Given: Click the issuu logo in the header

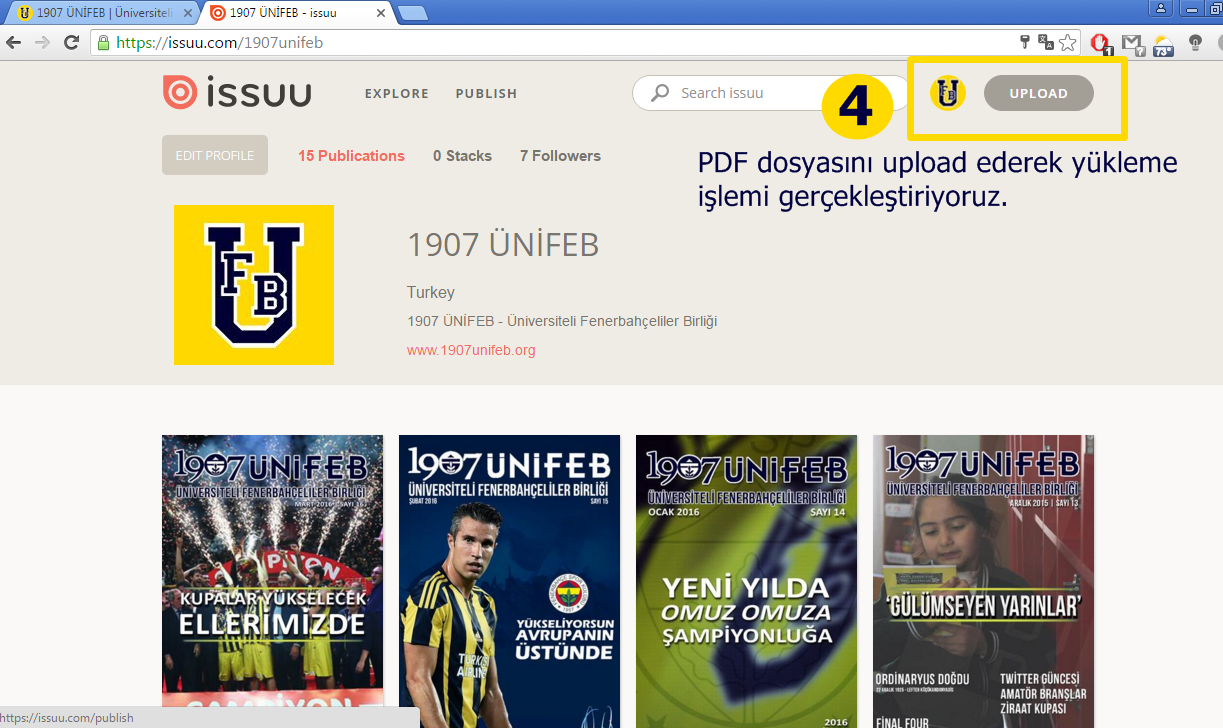Looking at the screenshot, I should pyautogui.click(x=237, y=92).
